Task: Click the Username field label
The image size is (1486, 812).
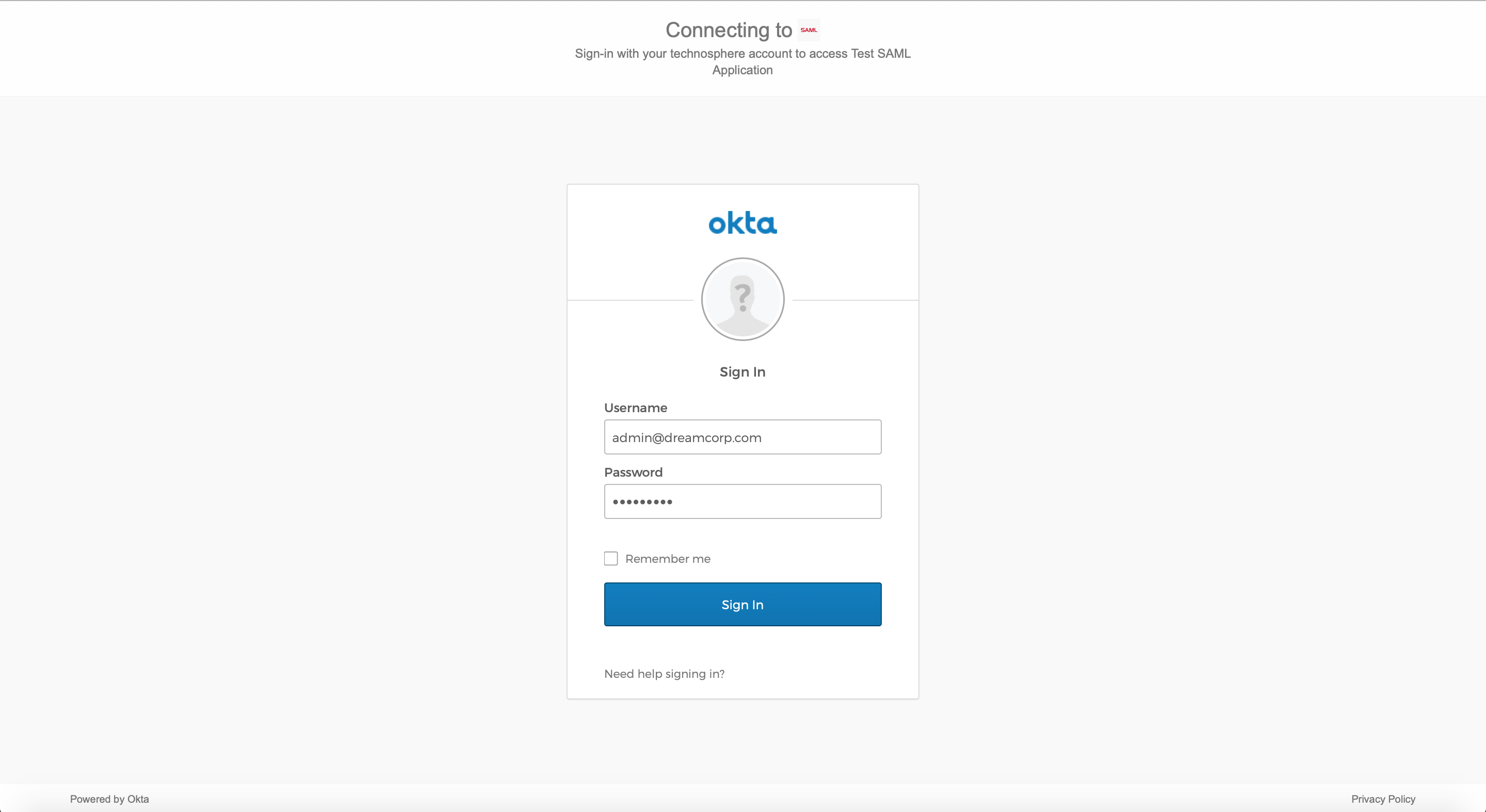Action: coord(635,408)
